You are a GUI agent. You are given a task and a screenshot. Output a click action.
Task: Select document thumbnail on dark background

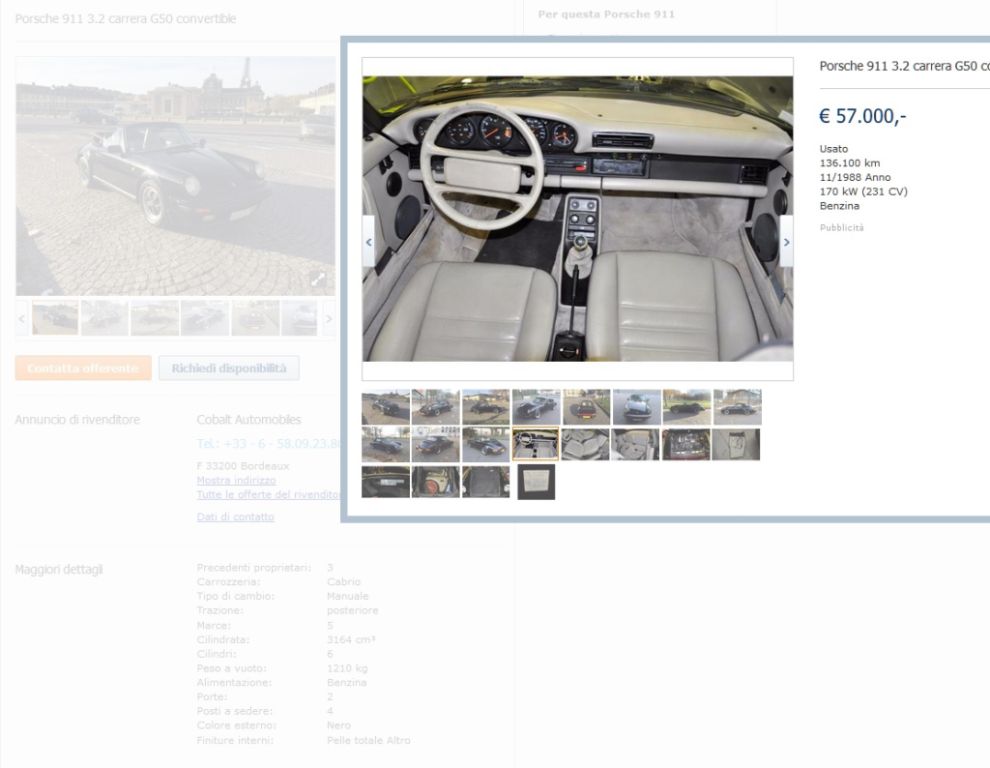coord(536,482)
